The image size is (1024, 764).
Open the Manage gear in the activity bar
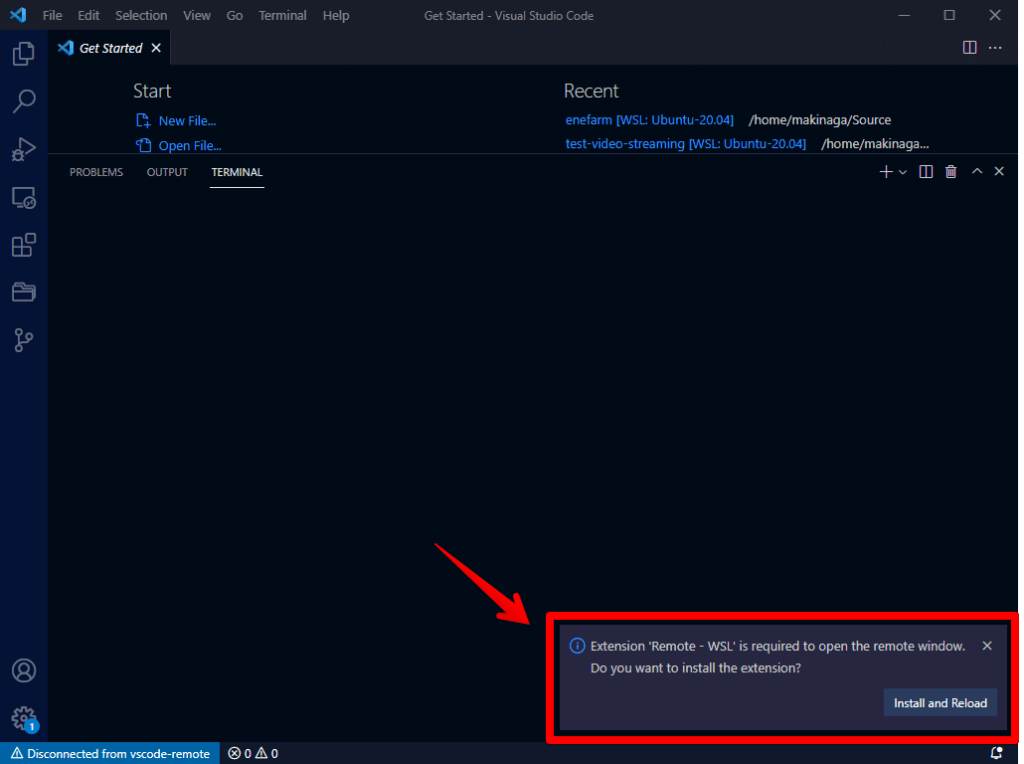click(23, 716)
